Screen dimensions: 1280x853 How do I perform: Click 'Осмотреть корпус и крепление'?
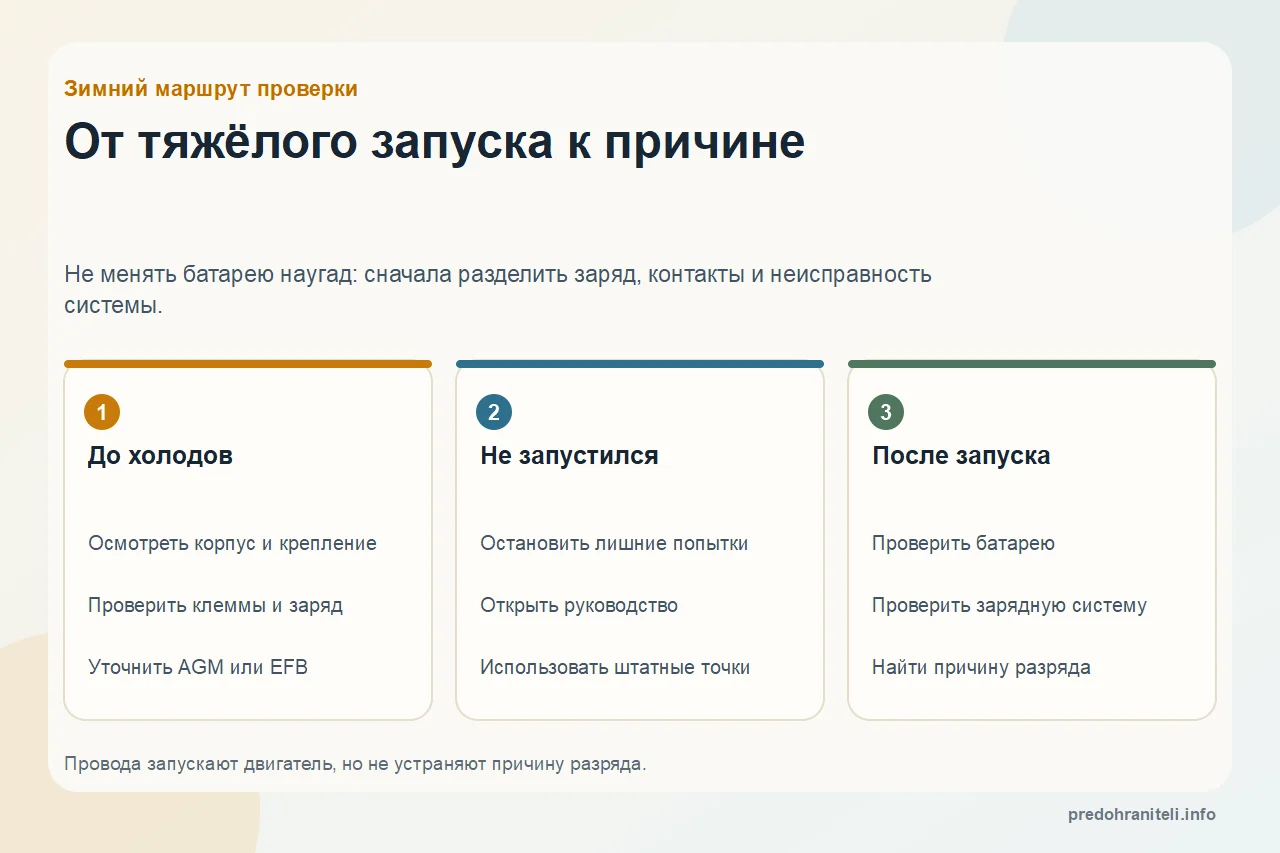pyautogui.click(x=232, y=544)
